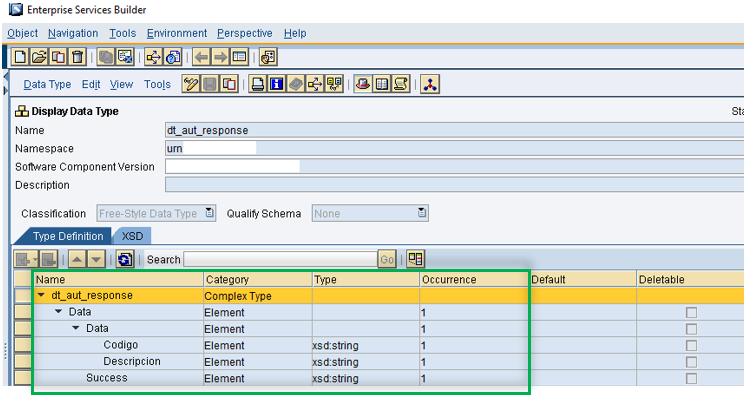The height and width of the screenshot is (399, 744).
Task: Click the theater masks user settings icon
Action: 268,57
